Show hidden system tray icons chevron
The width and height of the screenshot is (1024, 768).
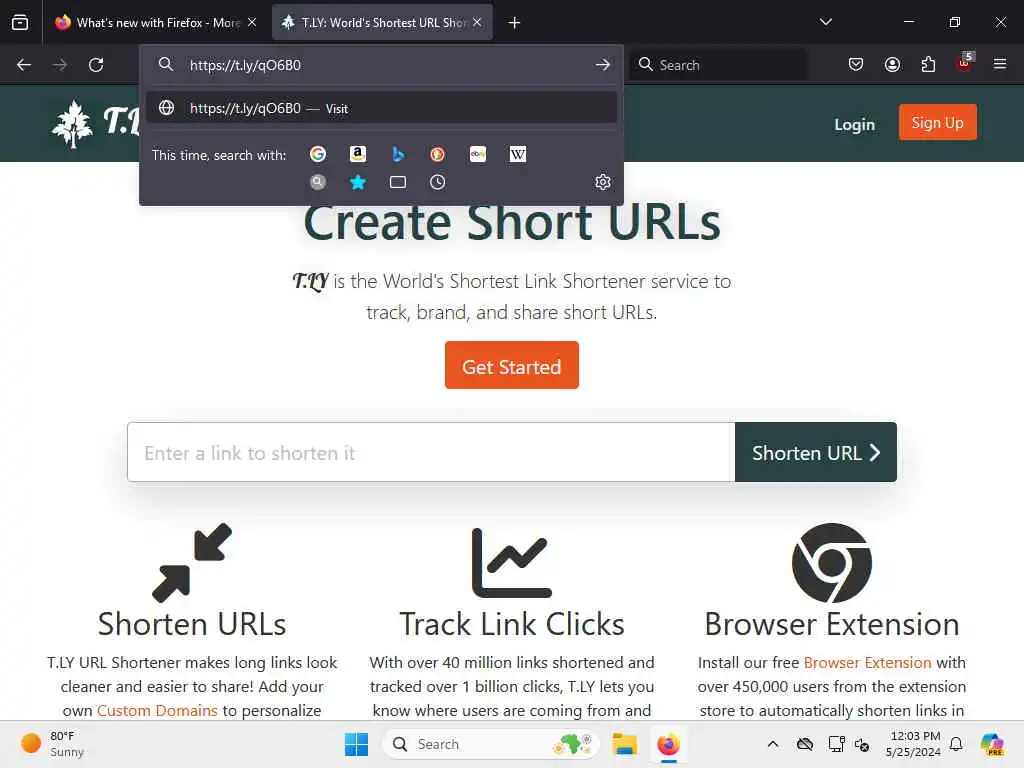click(773, 744)
